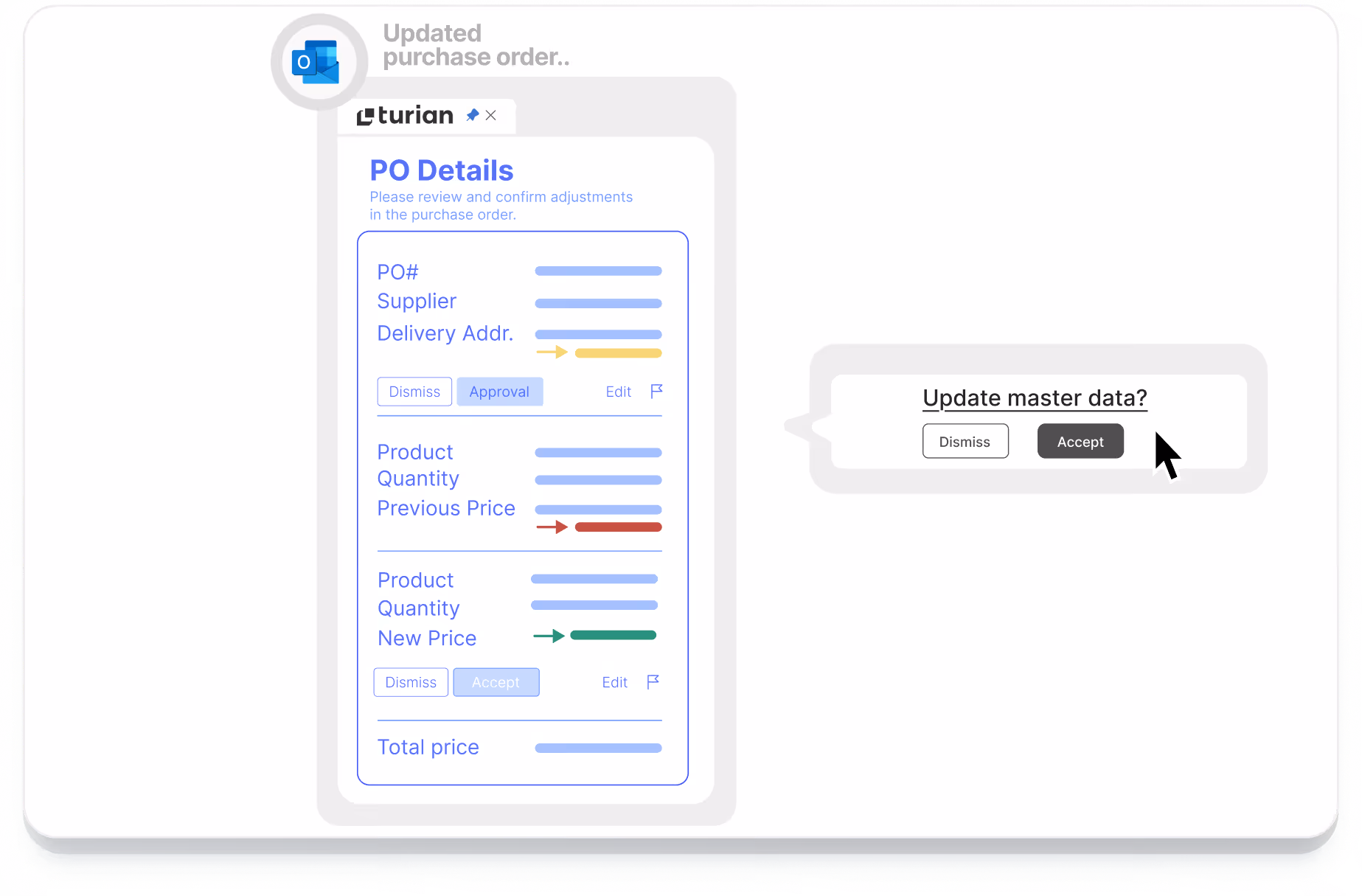Click the green arrow beside New Price

(x=549, y=636)
